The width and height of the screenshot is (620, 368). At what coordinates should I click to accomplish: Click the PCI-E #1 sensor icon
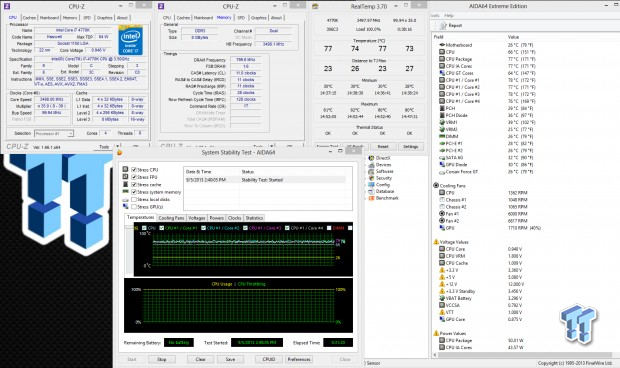point(442,143)
